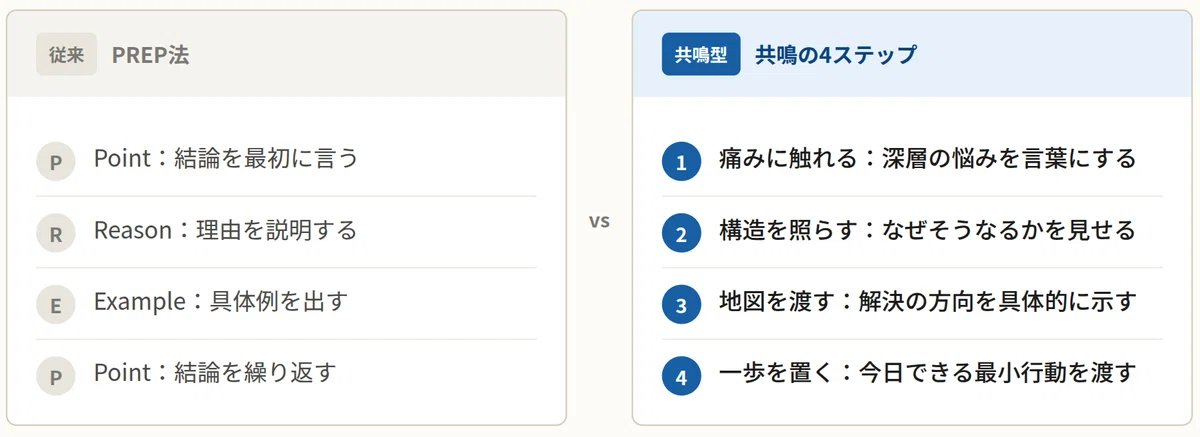Click the blue number 4 circle
The height and width of the screenshot is (437, 1200).
coord(682,377)
